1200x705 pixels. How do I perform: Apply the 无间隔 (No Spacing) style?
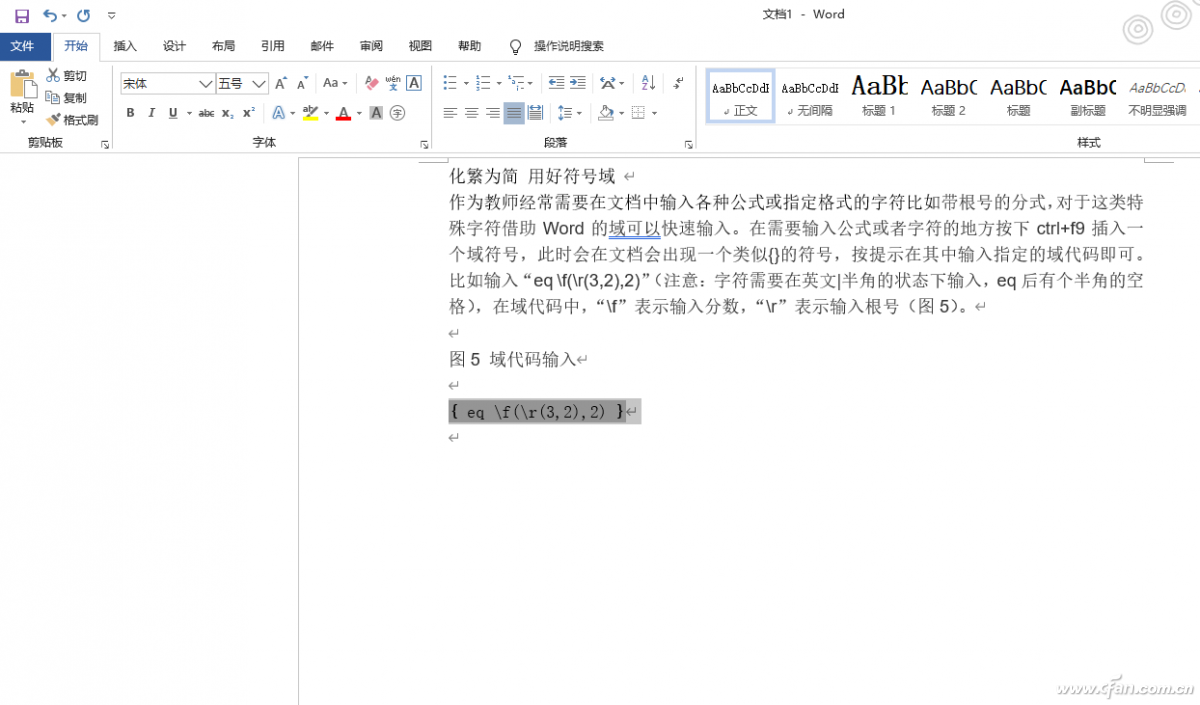(x=810, y=96)
